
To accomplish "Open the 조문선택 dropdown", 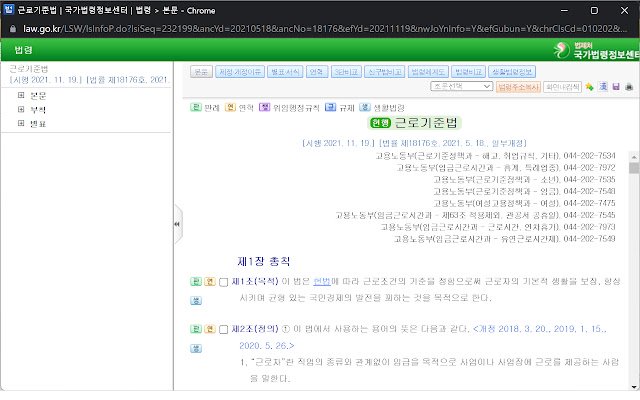I will click(462, 87).
